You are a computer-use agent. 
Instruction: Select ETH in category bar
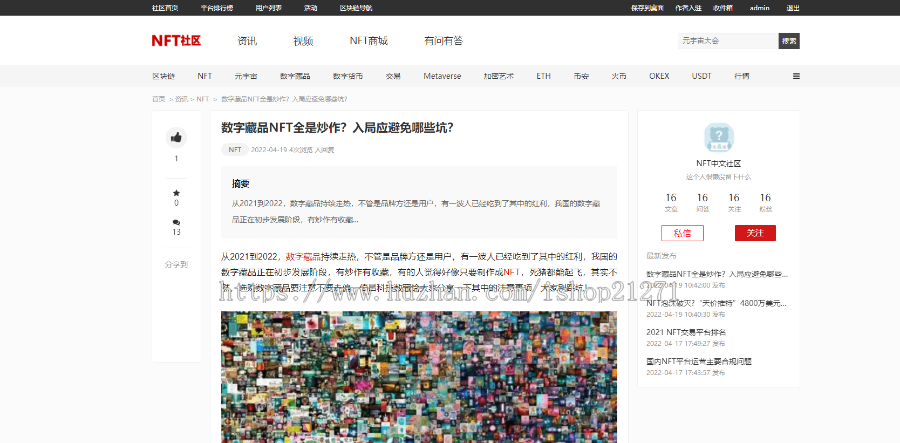click(x=543, y=76)
